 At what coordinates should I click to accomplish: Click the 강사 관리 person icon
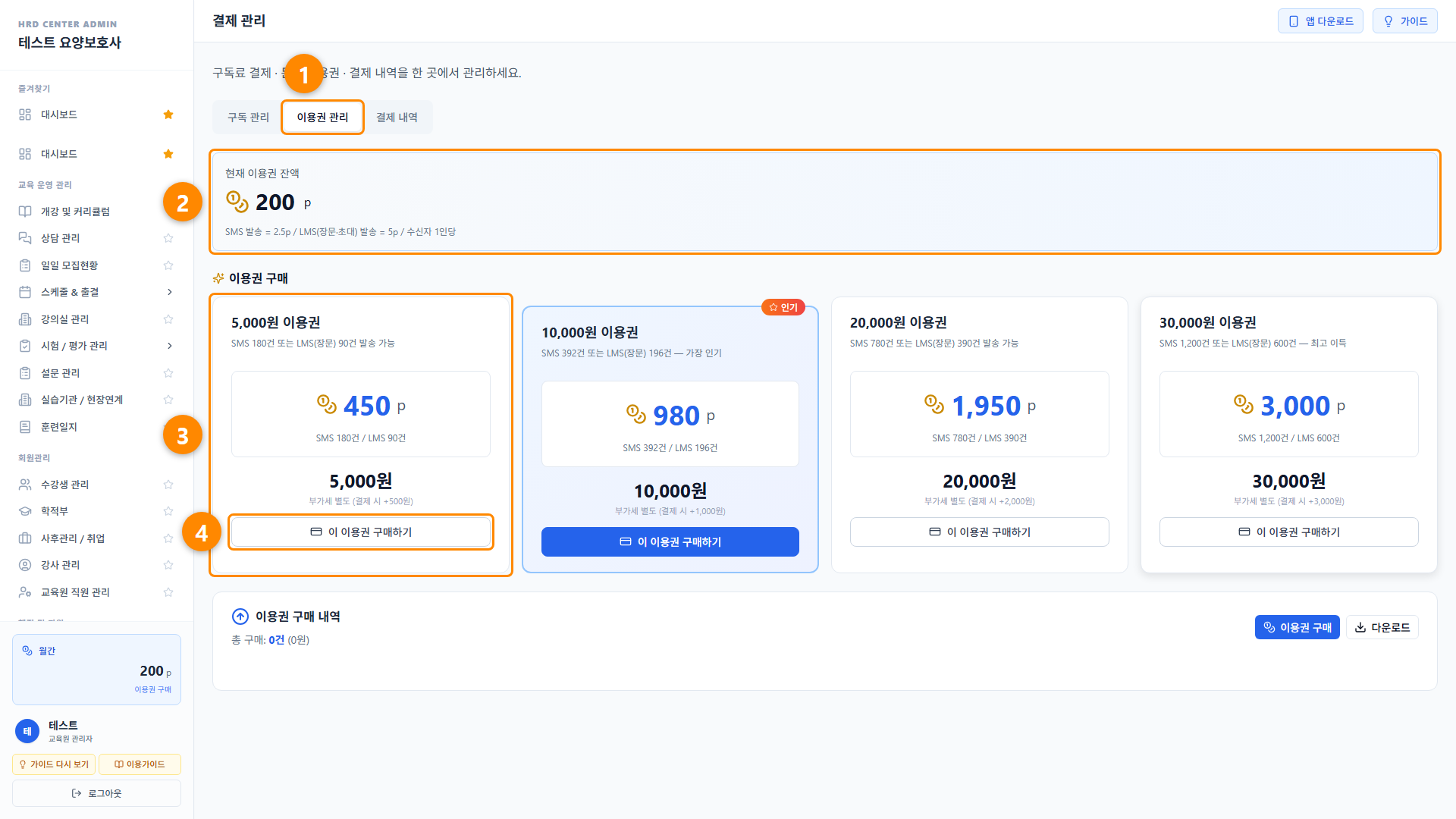25,565
